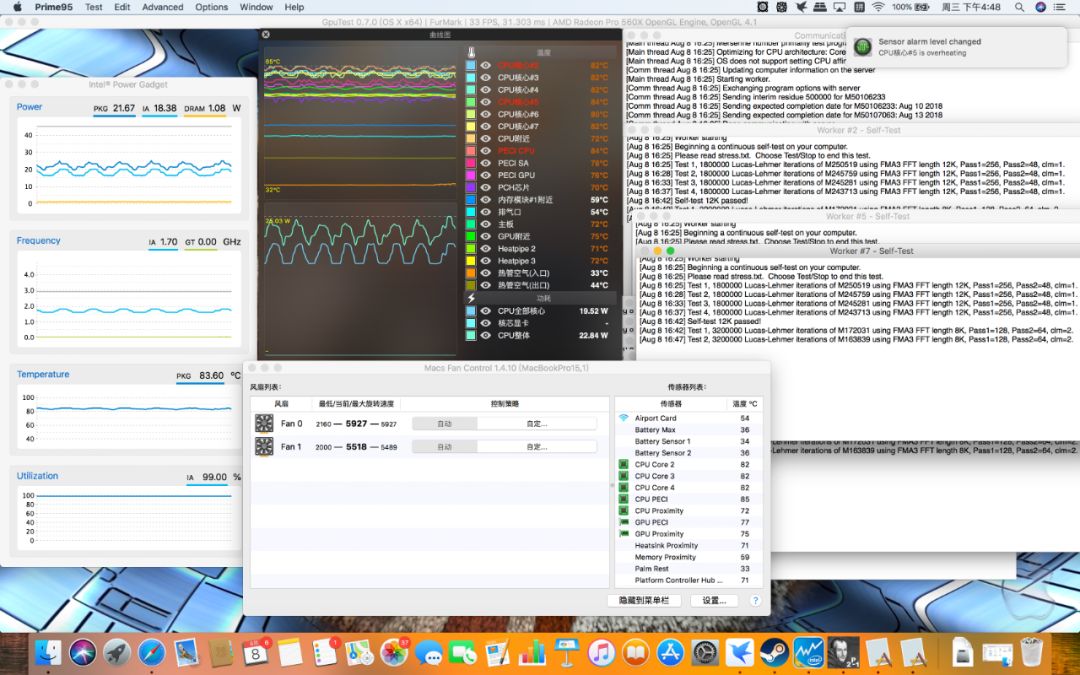
Task: Open Macs Fan Control settings via 设置... button
Action: (713, 600)
